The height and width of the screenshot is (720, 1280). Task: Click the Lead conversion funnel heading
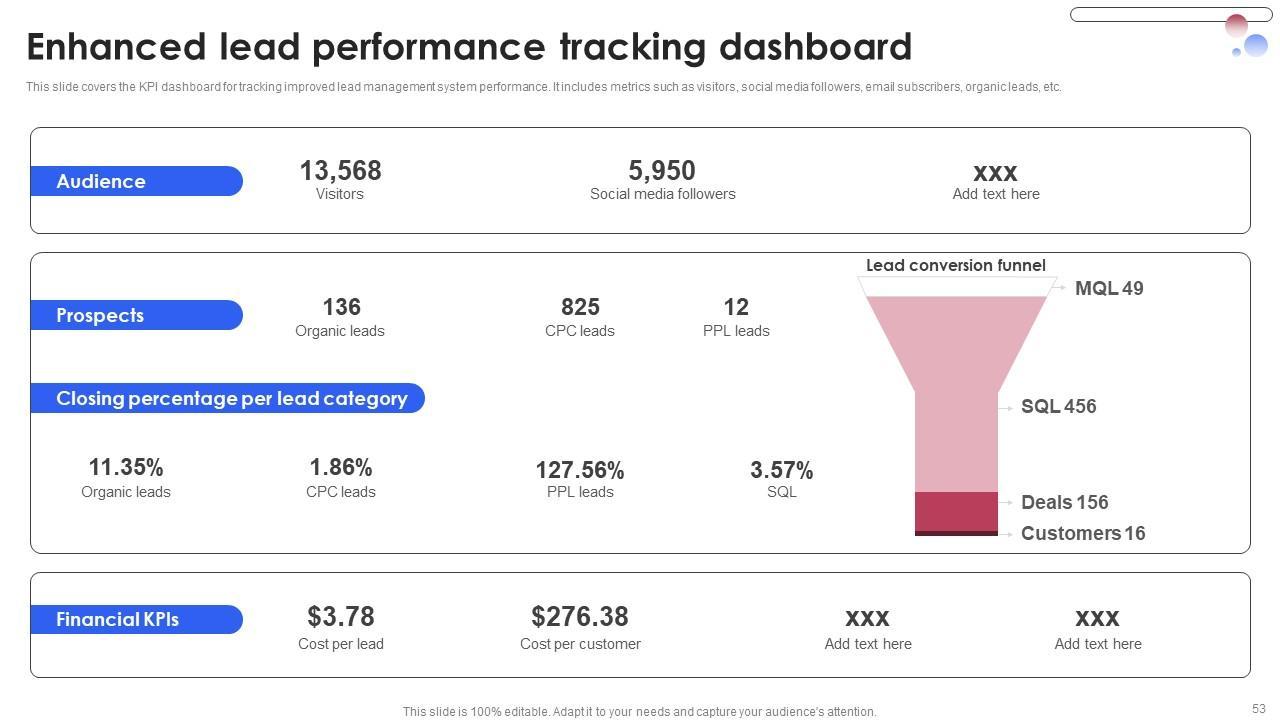tap(955, 265)
